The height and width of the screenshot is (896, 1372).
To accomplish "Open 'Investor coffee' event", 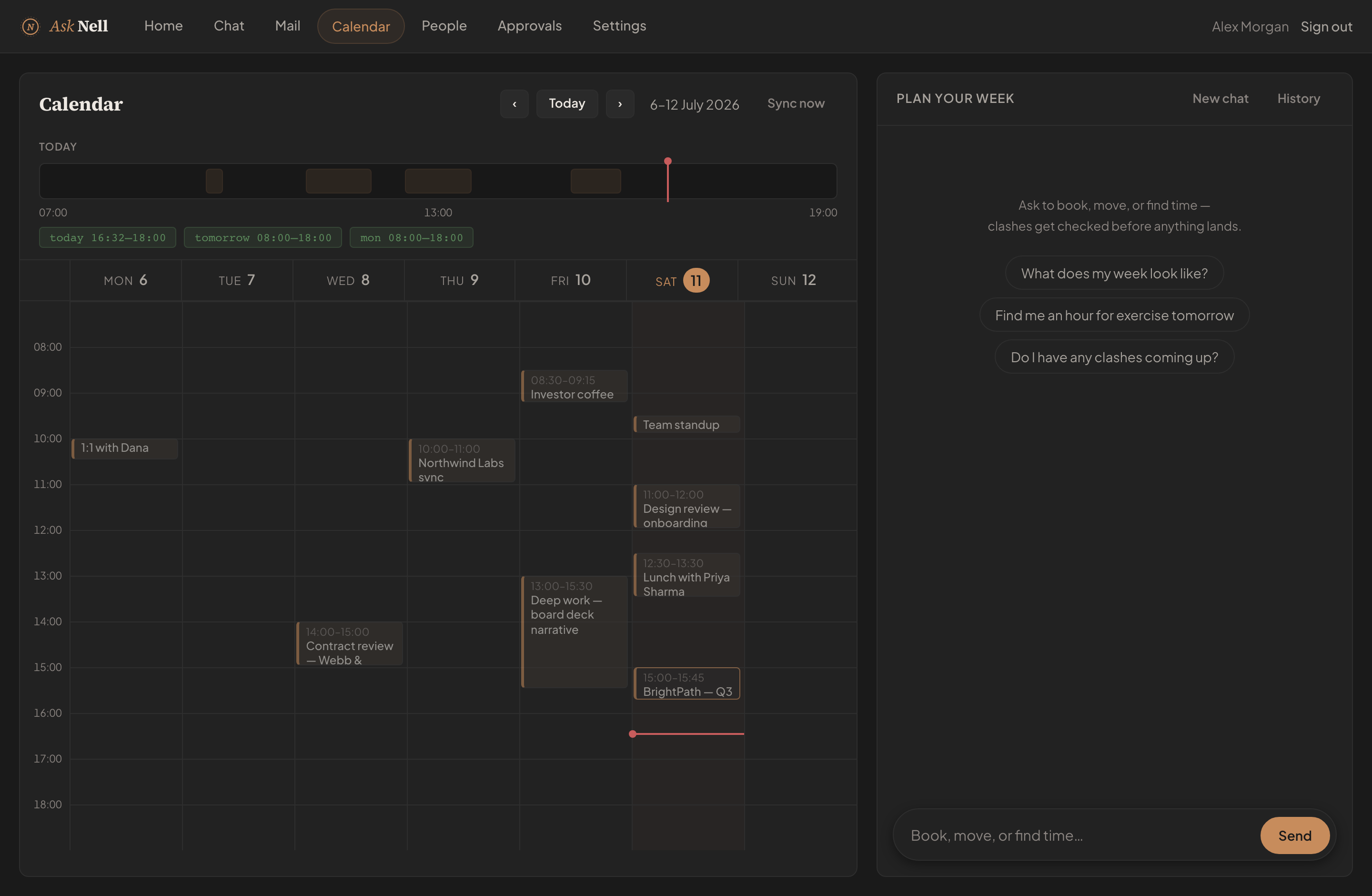I will pyautogui.click(x=574, y=387).
